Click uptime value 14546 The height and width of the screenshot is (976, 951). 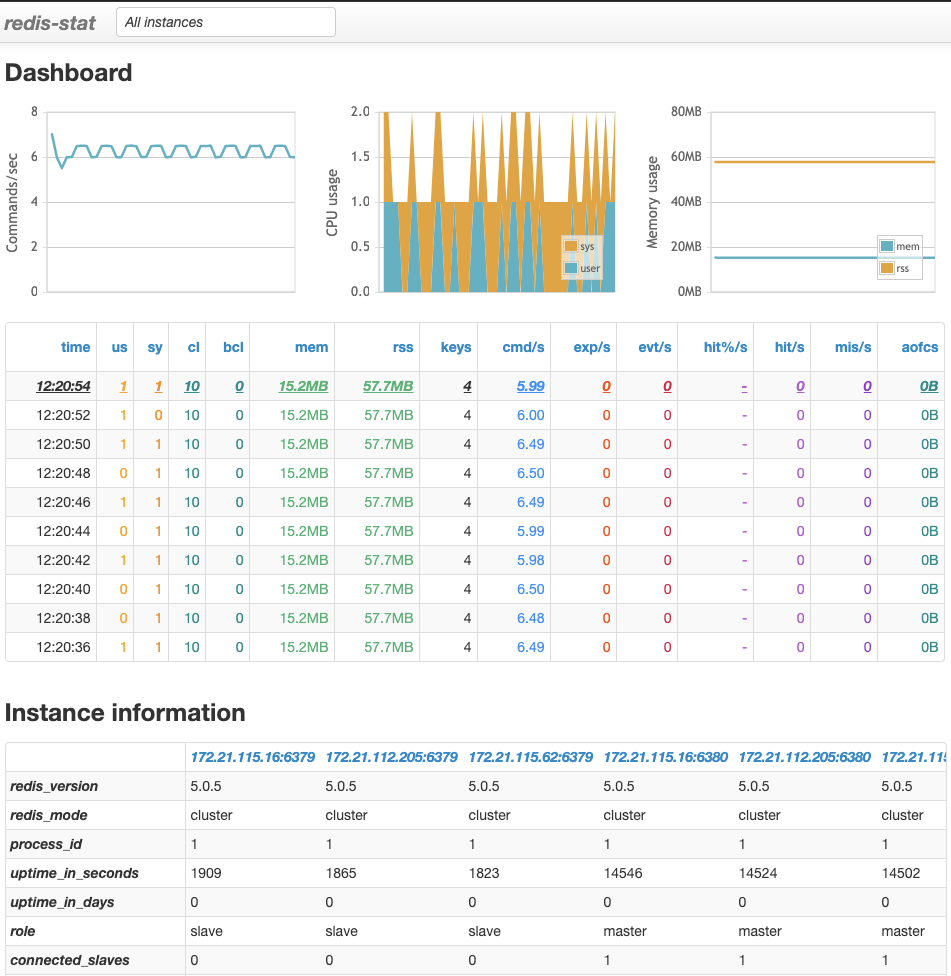tap(623, 873)
